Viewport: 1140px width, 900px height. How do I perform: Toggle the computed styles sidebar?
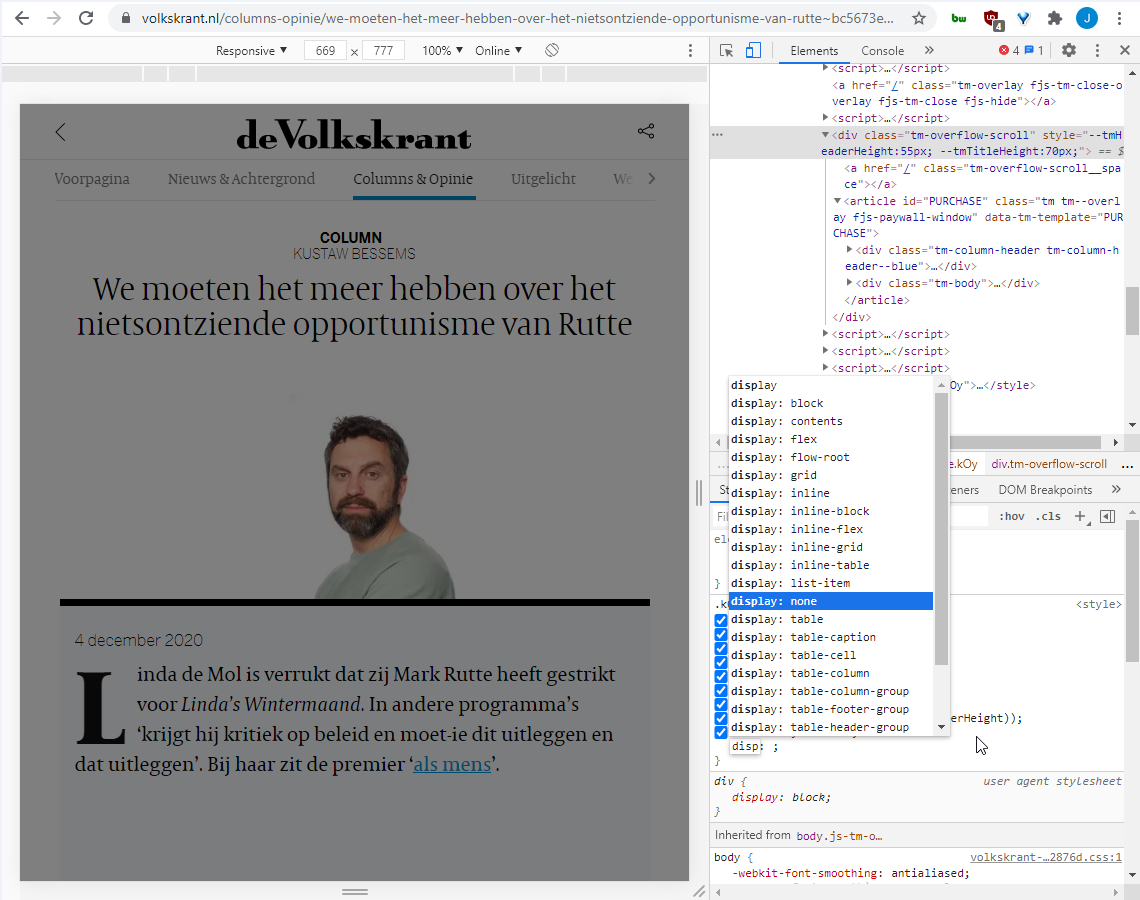coord(1107,516)
